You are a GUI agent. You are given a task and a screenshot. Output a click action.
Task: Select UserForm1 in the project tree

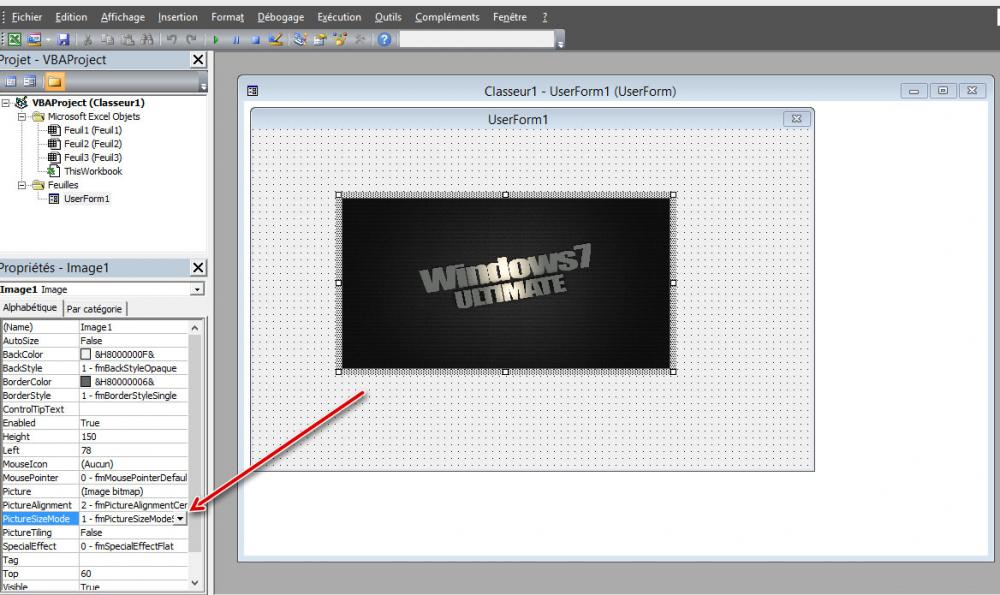pos(87,199)
